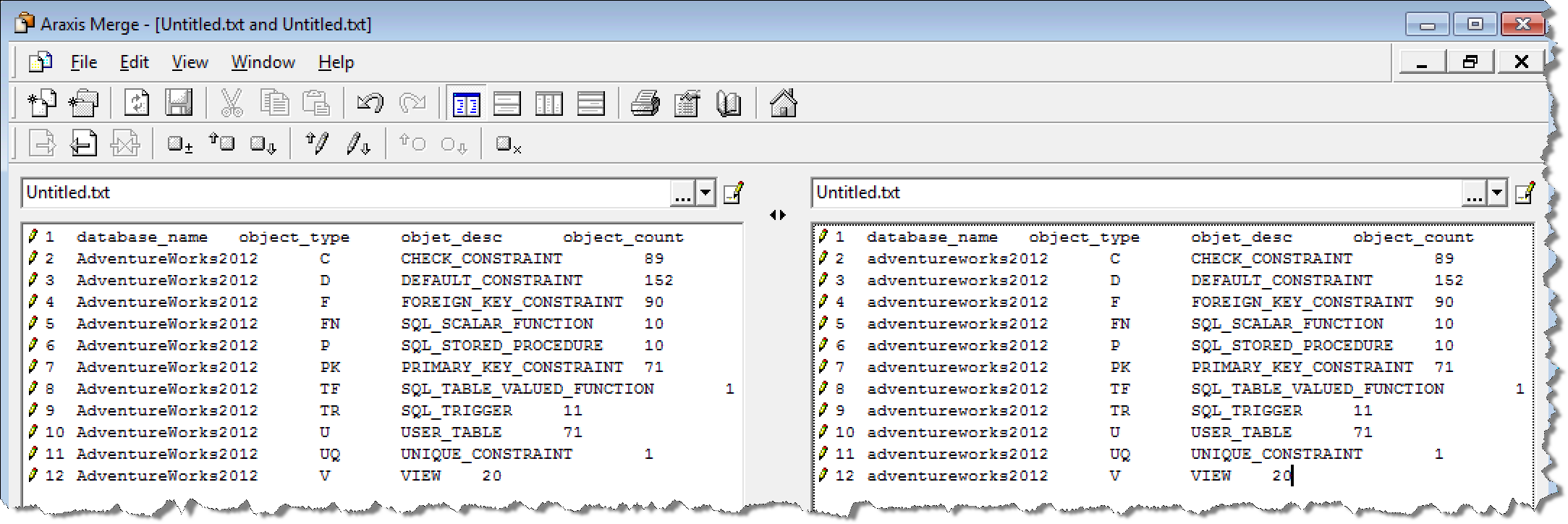Redo the last undone edit
This screenshot has height=524, width=1568.
pyautogui.click(x=412, y=103)
